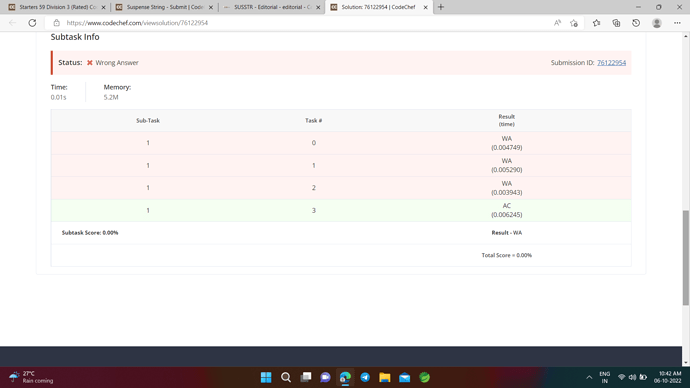Viewport: 690px width, 388px height.
Task: Open the browser profile menu
Action: point(657,23)
